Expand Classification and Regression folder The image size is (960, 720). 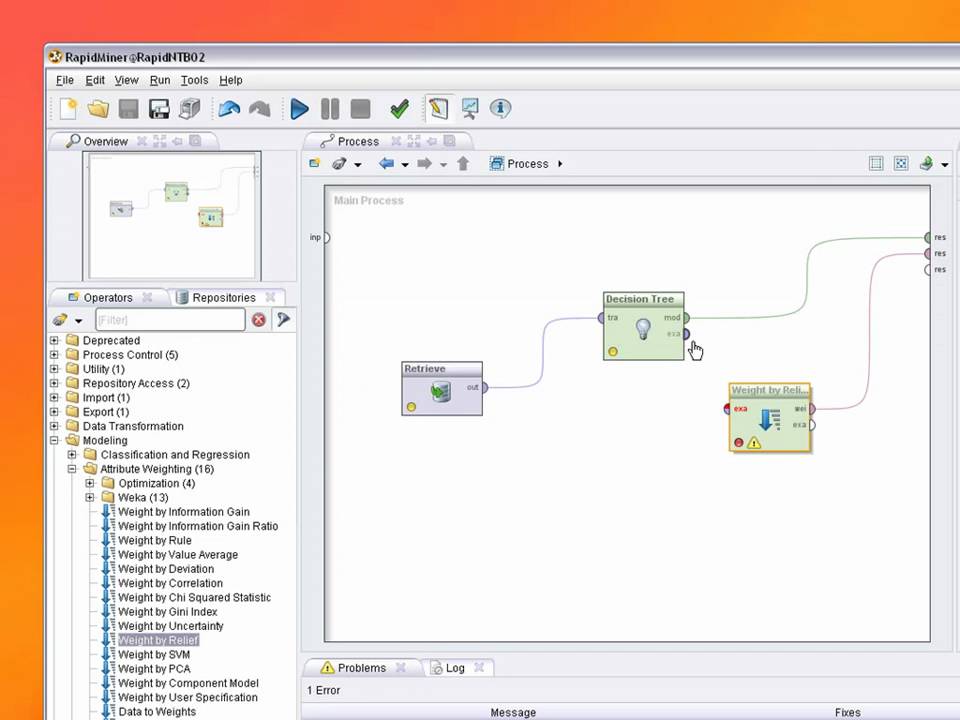72,454
